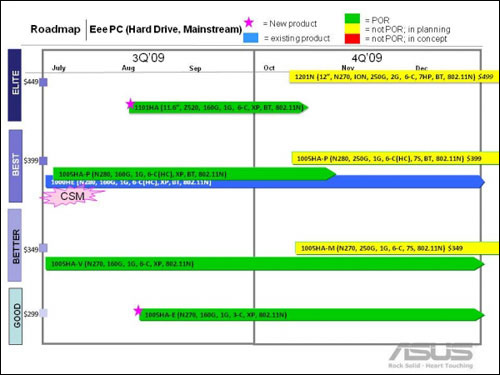Click the July month label
500x375 pixels.
click(59, 68)
